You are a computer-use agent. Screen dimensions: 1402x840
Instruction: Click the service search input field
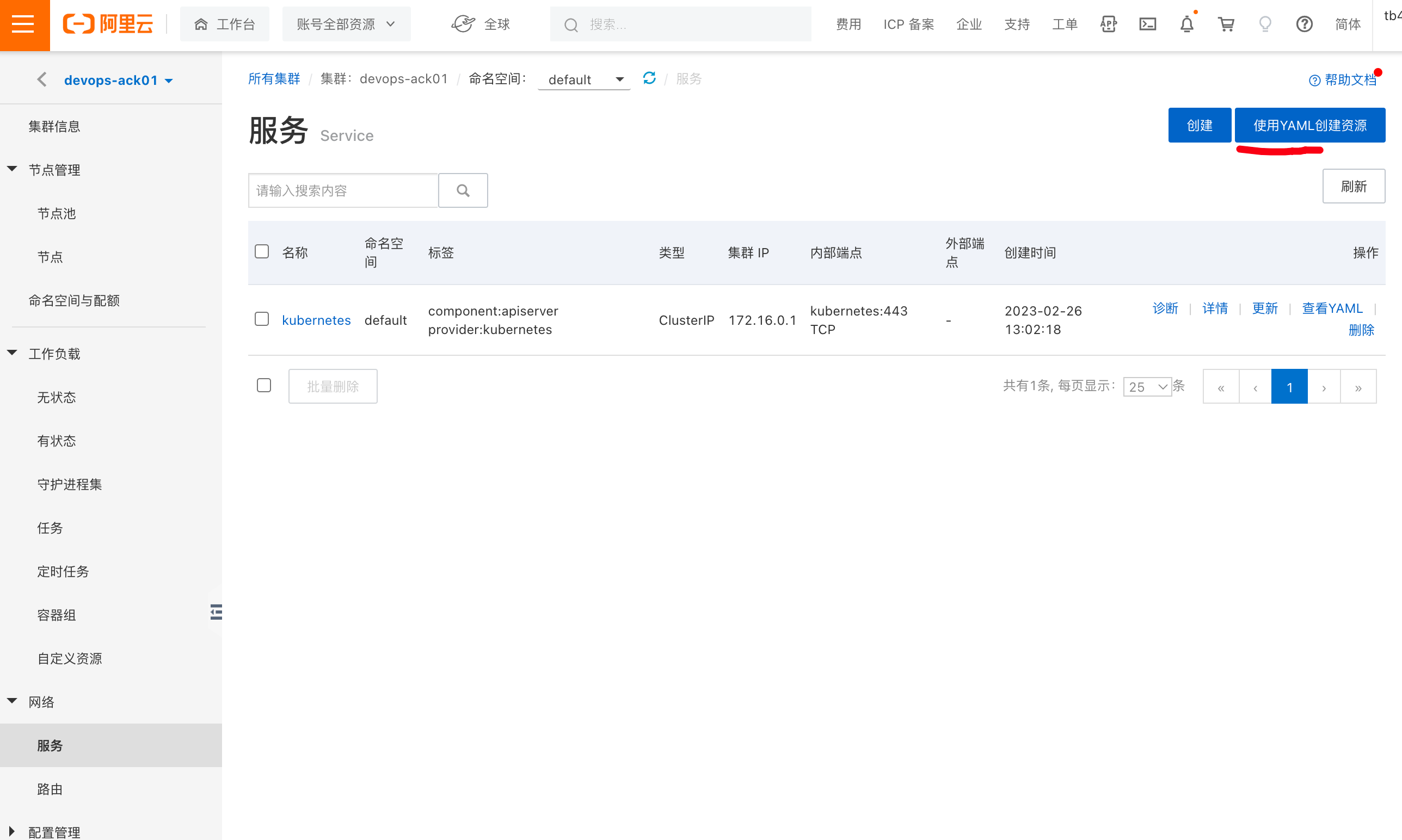[x=343, y=191]
